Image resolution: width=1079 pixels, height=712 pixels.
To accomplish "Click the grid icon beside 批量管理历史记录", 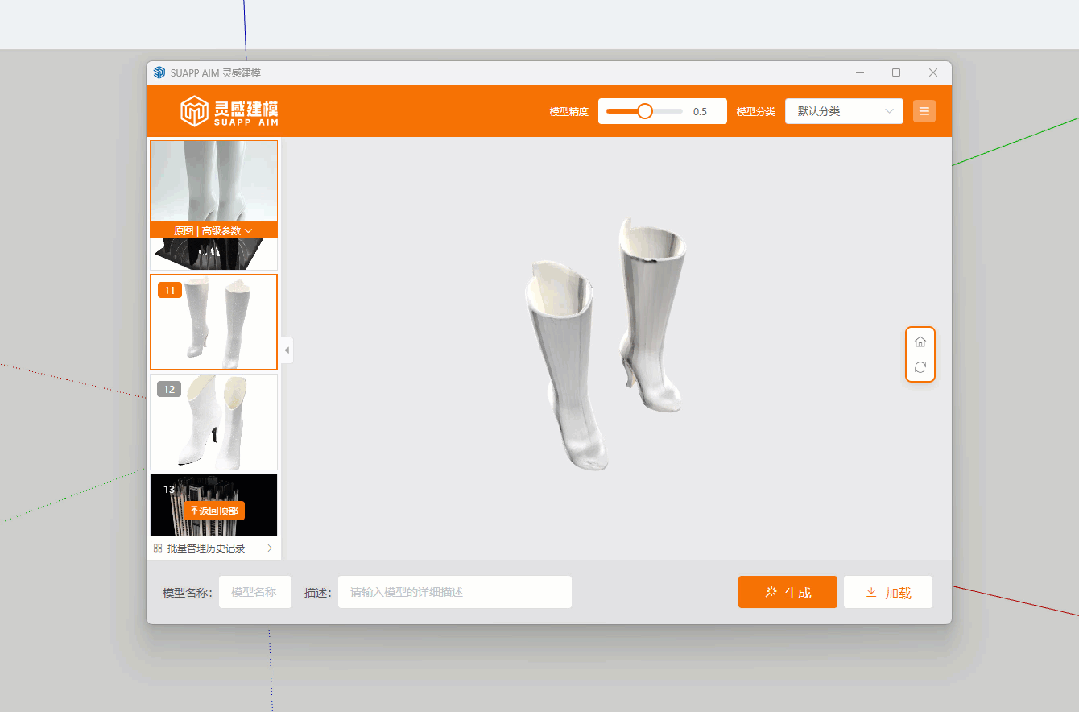I will pyautogui.click(x=158, y=549).
